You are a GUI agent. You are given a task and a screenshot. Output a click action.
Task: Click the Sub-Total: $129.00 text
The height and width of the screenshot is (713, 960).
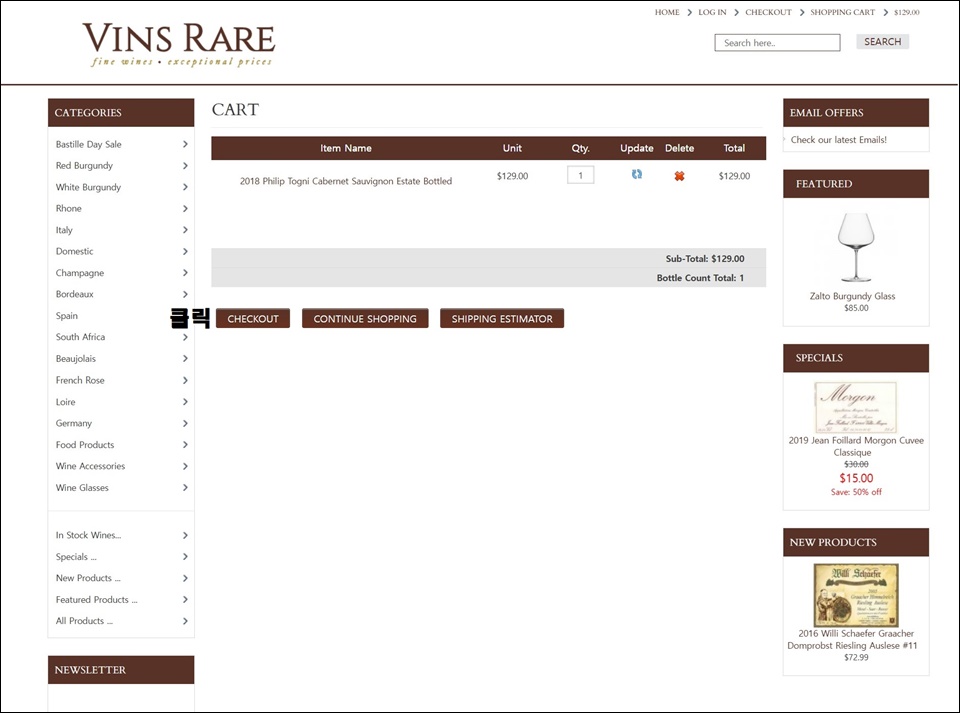click(705, 259)
